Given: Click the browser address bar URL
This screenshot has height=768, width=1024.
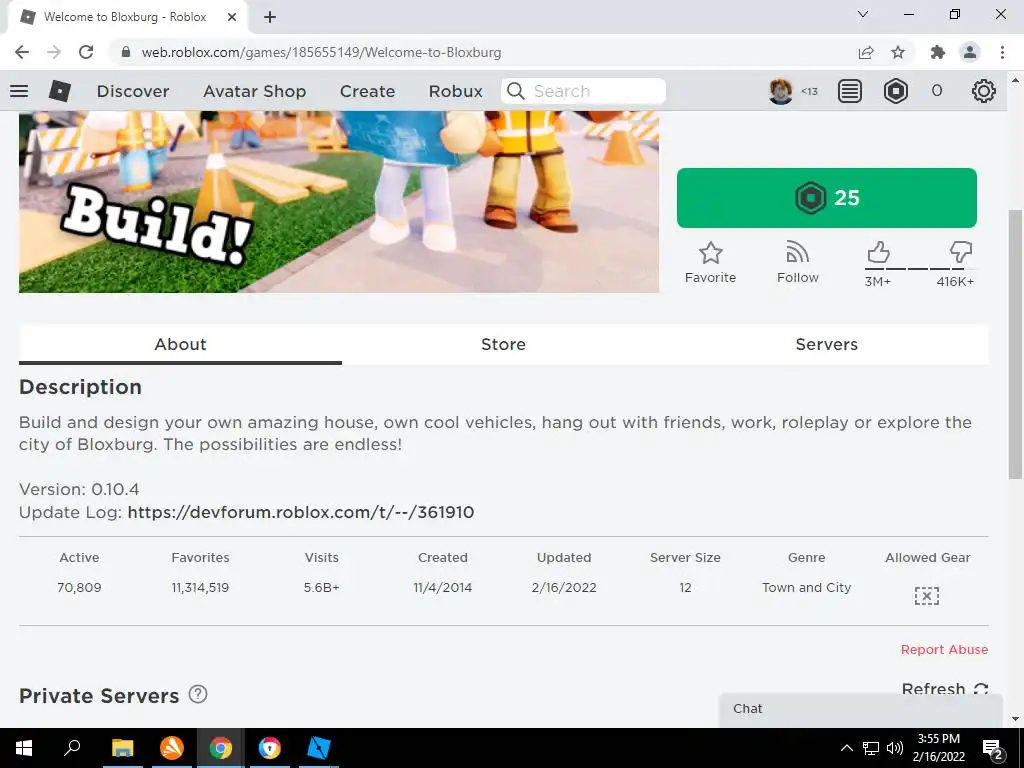Looking at the screenshot, I should 321,52.
